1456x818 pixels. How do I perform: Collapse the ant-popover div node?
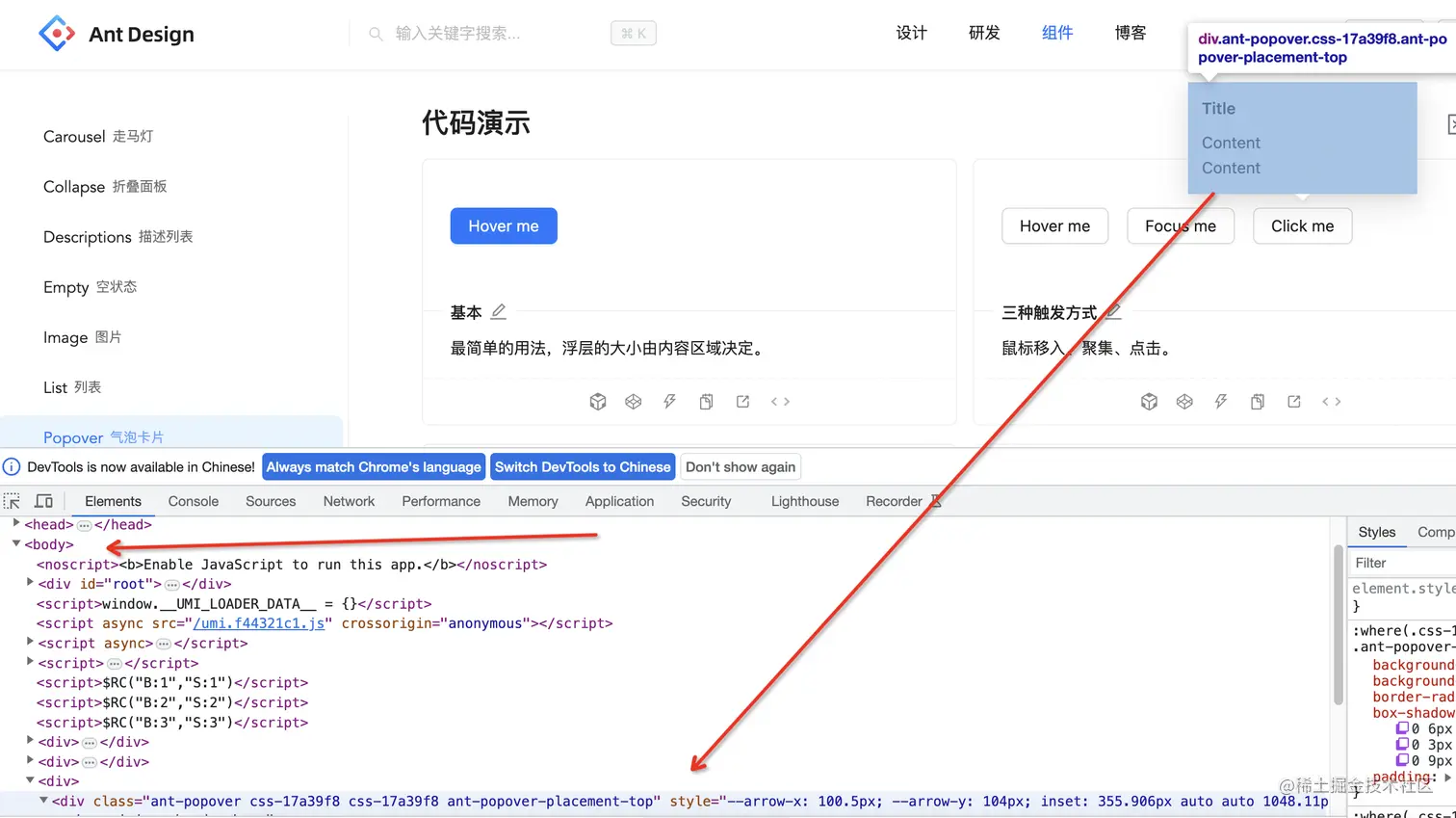pos(43,800)
